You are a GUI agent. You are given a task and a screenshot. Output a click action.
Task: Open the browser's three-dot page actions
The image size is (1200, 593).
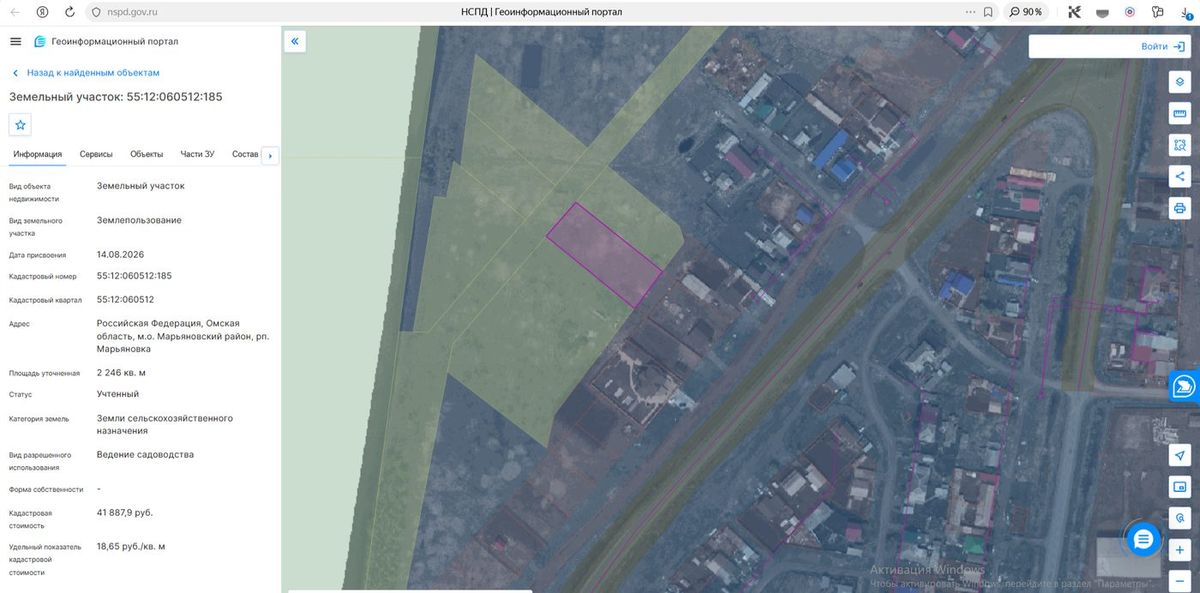969,12
